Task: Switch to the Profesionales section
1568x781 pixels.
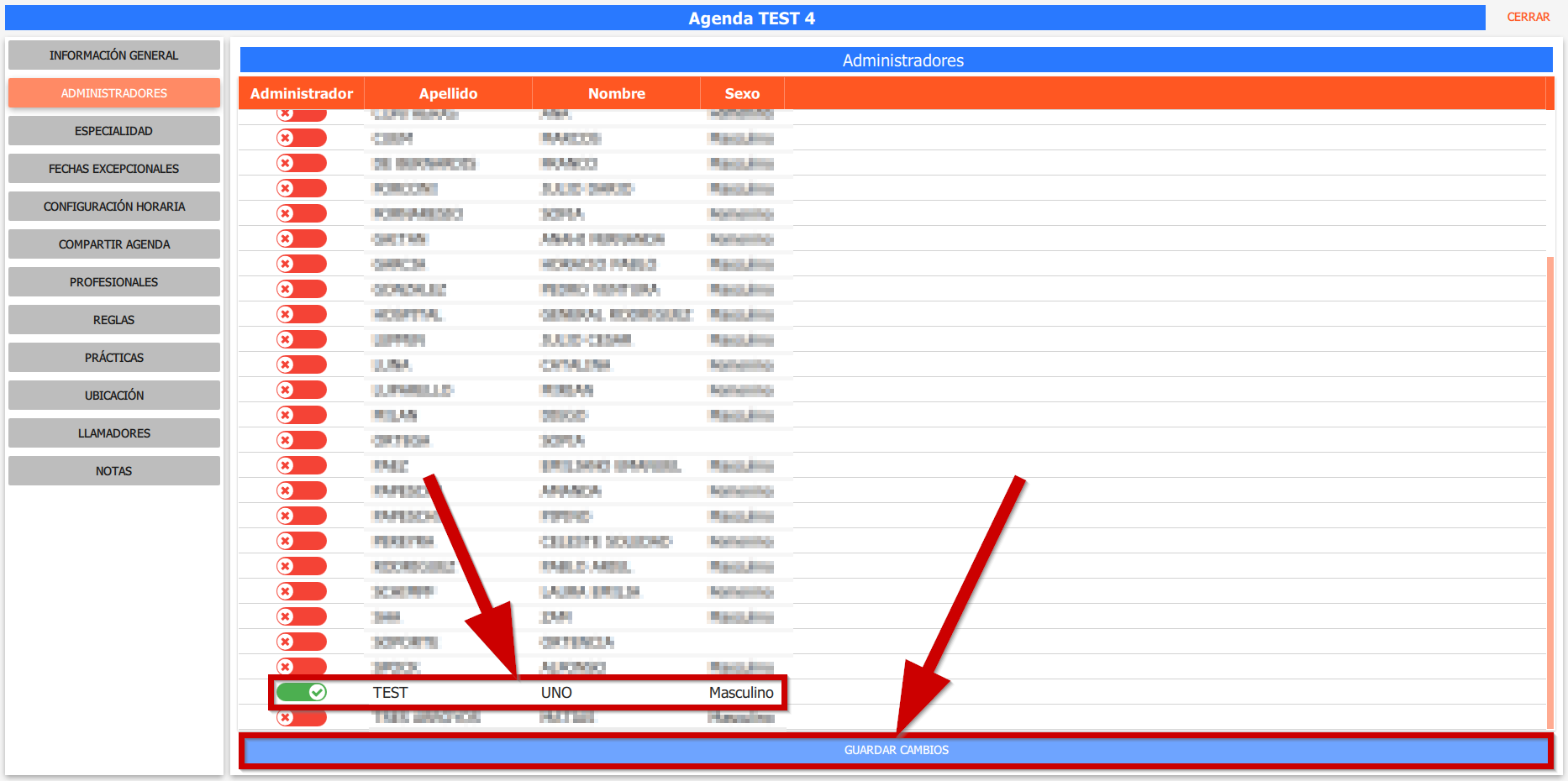Action: click(113, 282)
